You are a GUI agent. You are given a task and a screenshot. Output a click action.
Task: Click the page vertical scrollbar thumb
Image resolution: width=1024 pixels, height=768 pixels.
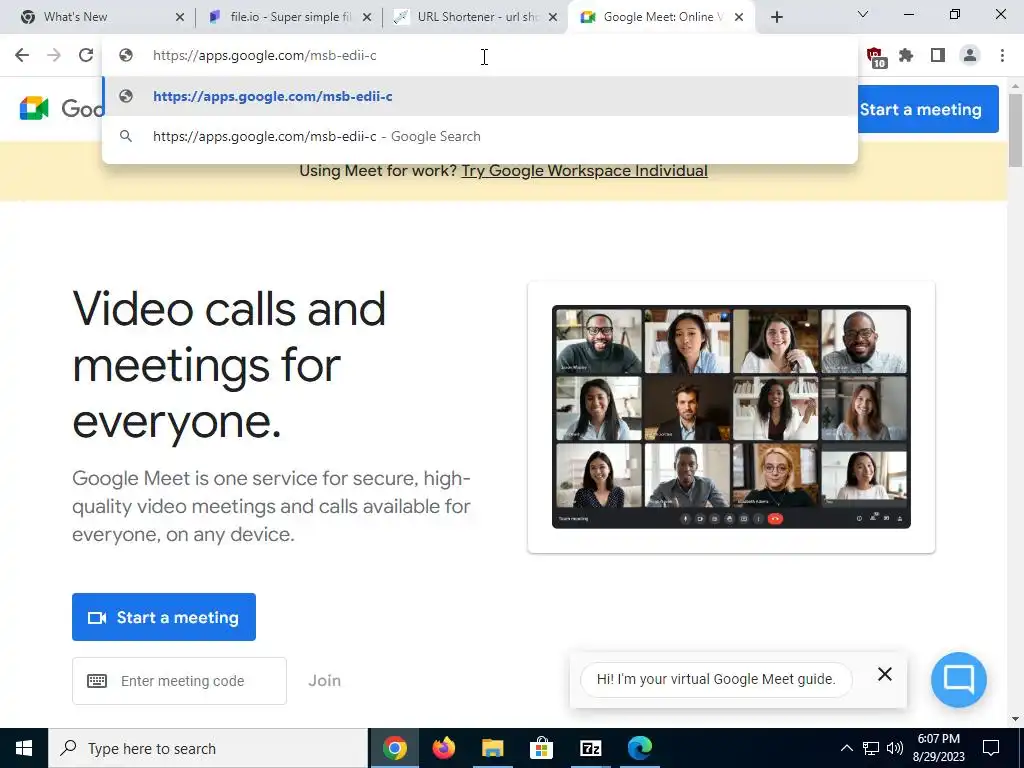[x=1016, y=131]
